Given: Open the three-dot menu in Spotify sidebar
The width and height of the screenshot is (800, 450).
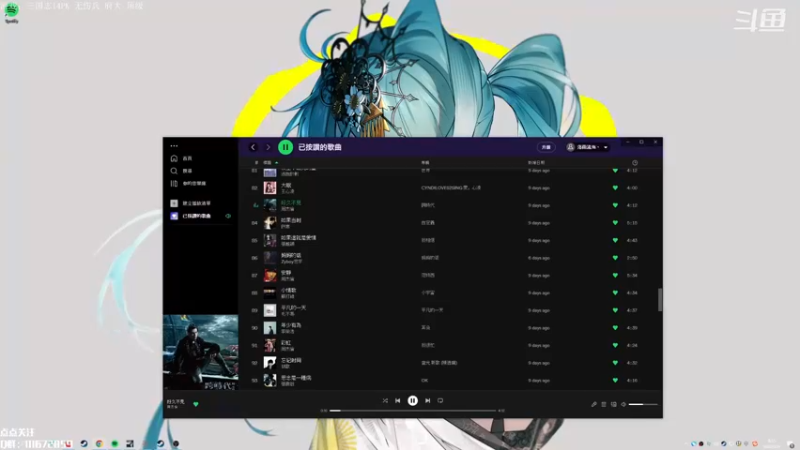Looking at the screenshot, I should pyautogui.click(x=174, y=146).
